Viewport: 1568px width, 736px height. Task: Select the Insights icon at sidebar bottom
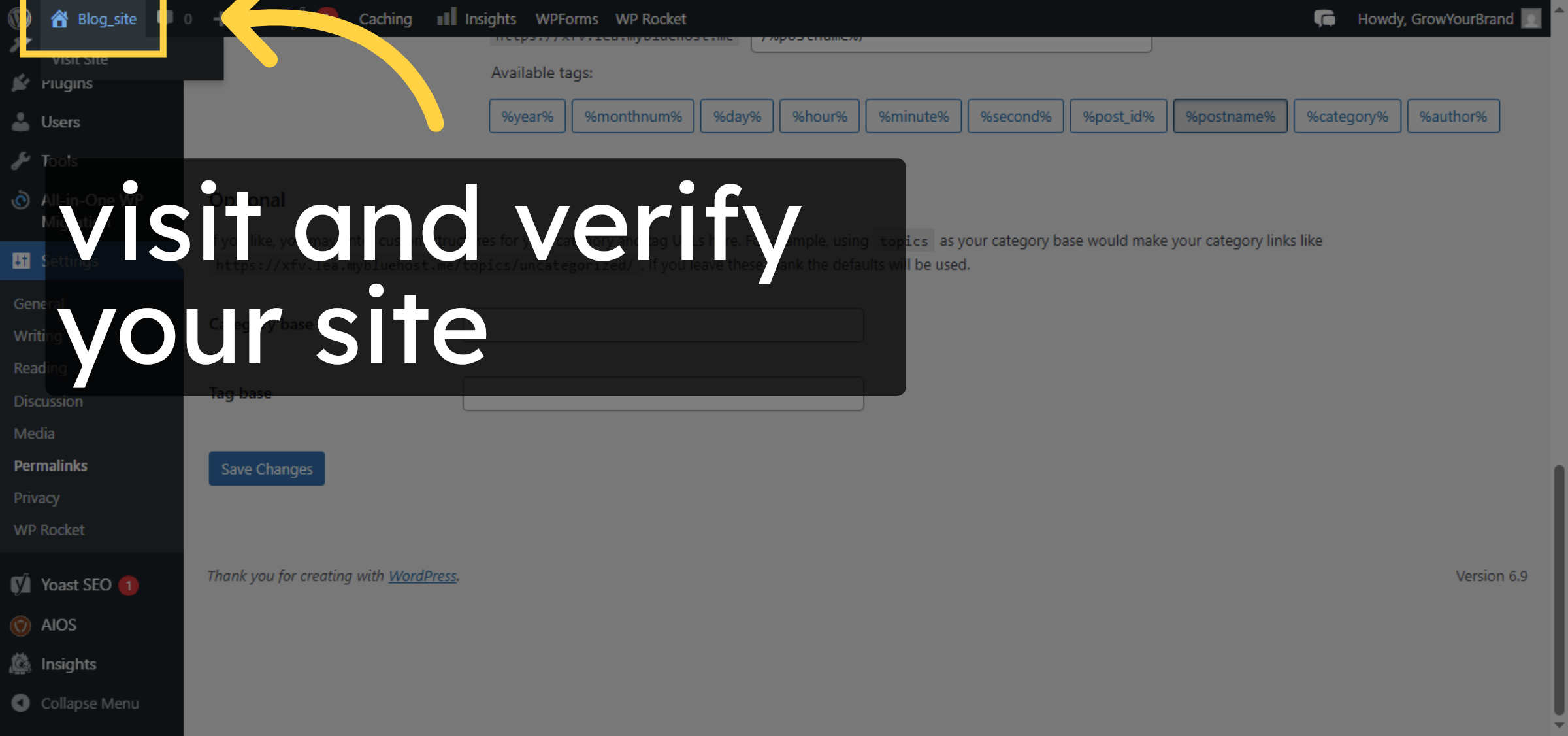pos(20,663)
